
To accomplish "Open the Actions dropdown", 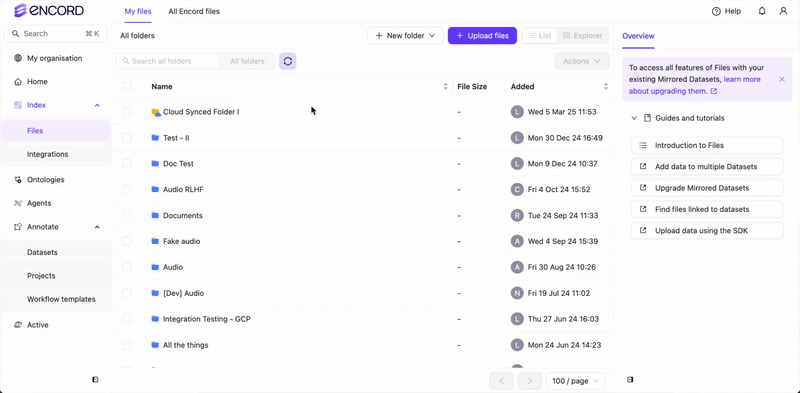I will click(582, 61).
